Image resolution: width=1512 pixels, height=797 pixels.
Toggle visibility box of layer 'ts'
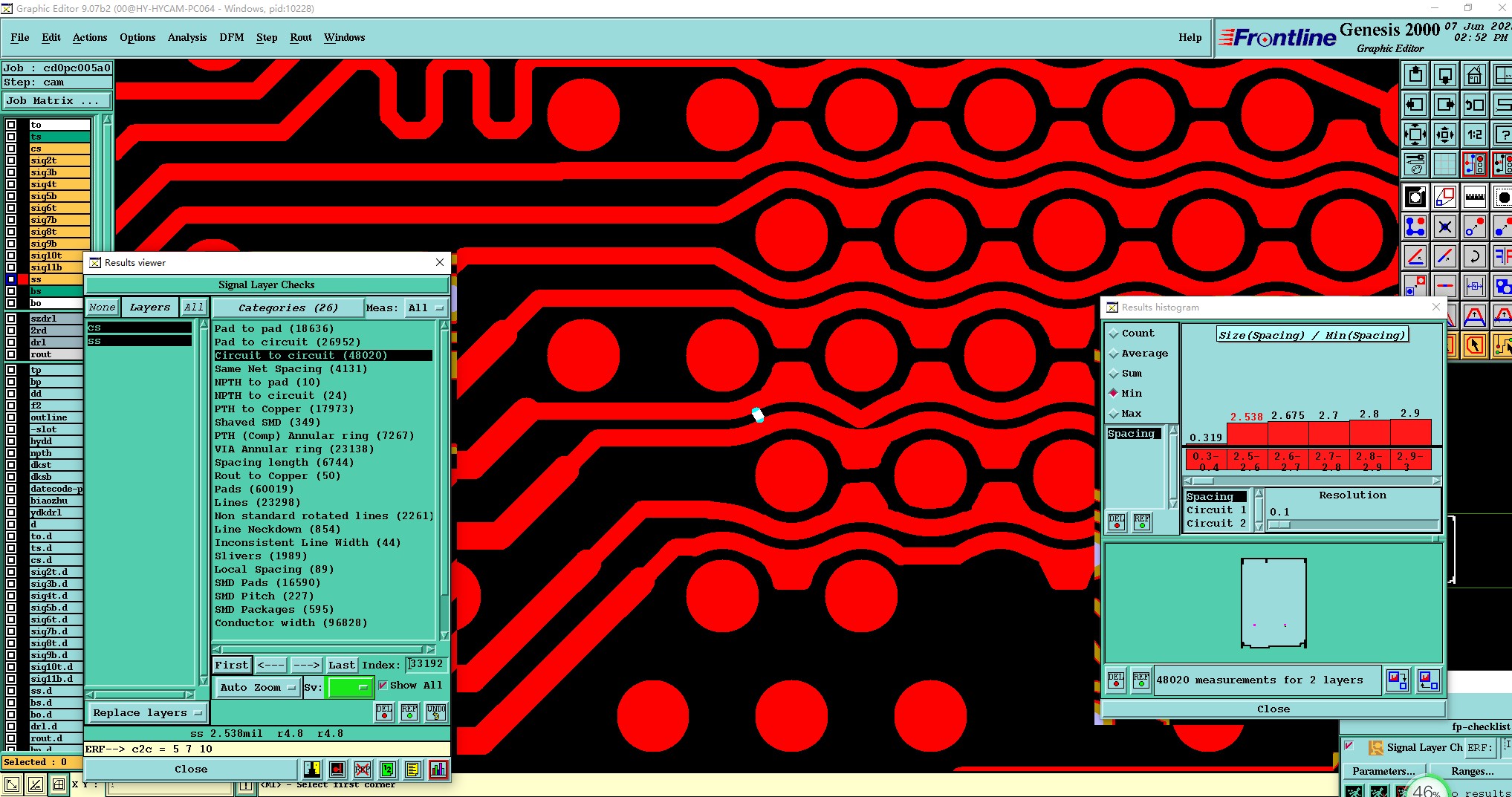click(11, 137)
